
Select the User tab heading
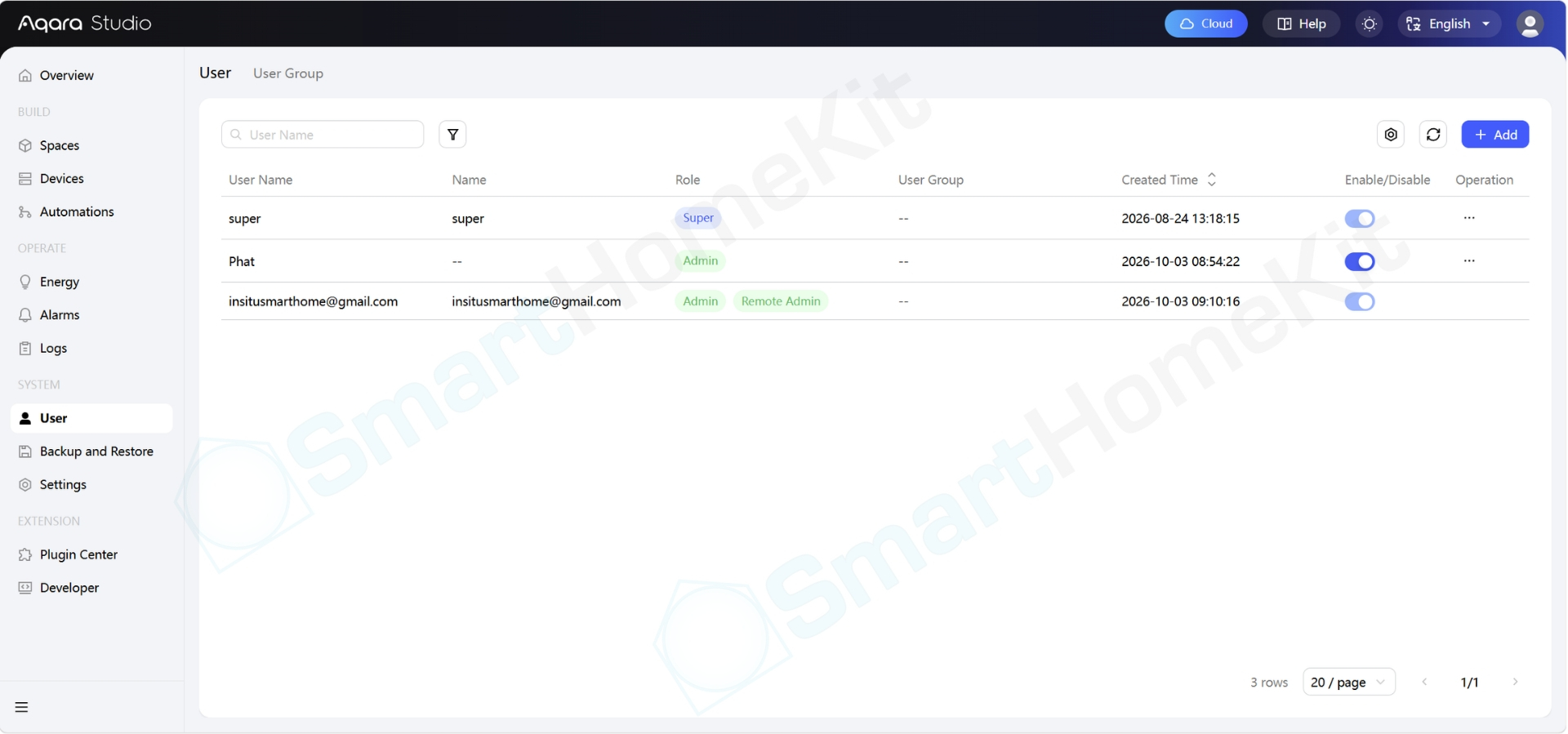pos(216,73)
